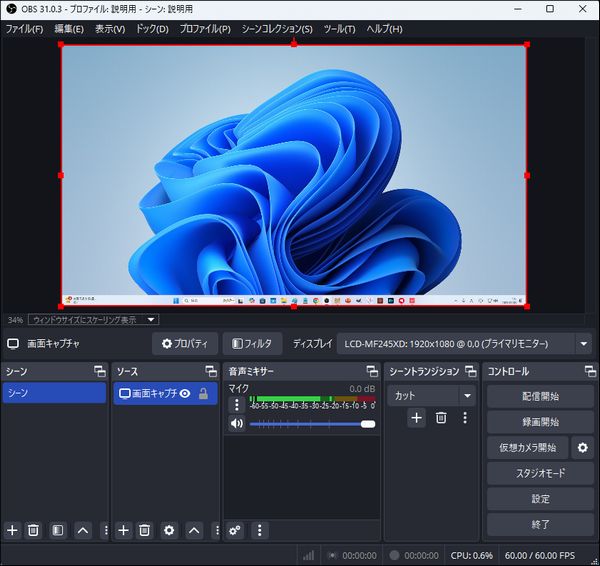Select 画面キャプチャ source in sources list
This screenshot has height=566, width=600.
[x=165, y=393]
